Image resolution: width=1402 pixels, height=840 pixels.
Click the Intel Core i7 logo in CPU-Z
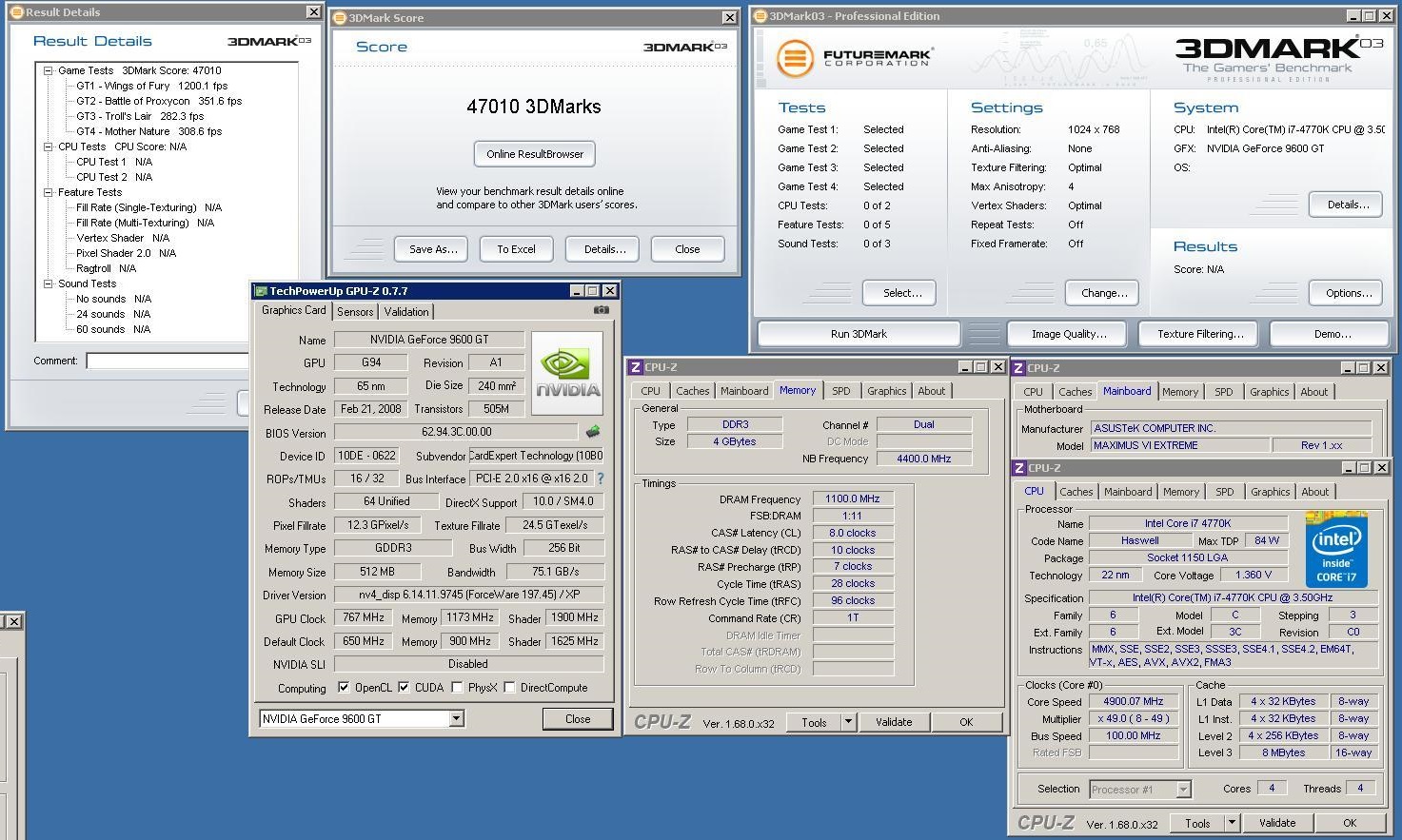coord(1336,550)
